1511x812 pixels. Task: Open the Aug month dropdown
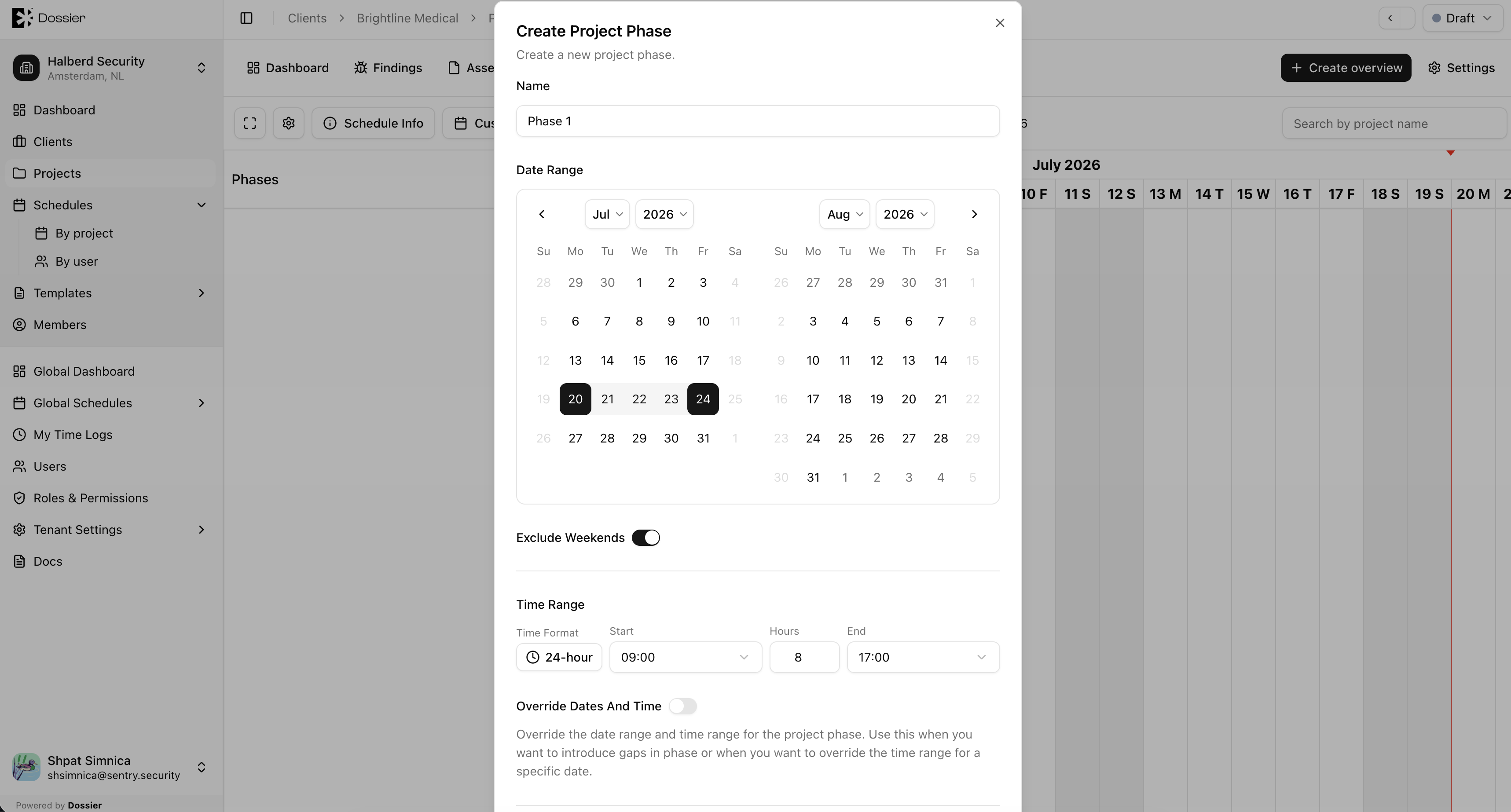844,214
